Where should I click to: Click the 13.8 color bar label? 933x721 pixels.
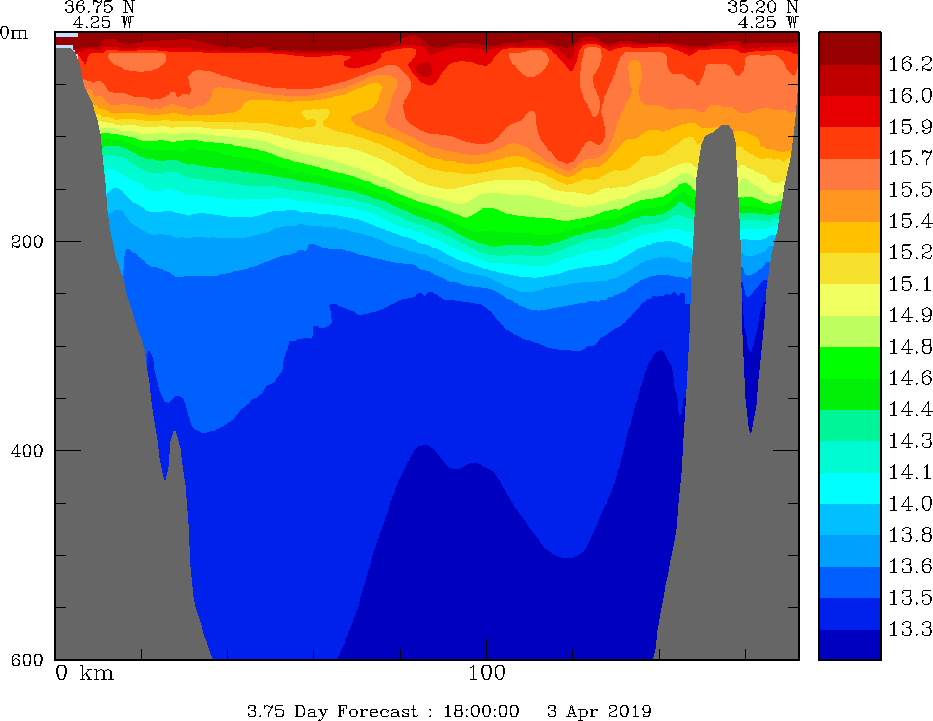[910, 535]
